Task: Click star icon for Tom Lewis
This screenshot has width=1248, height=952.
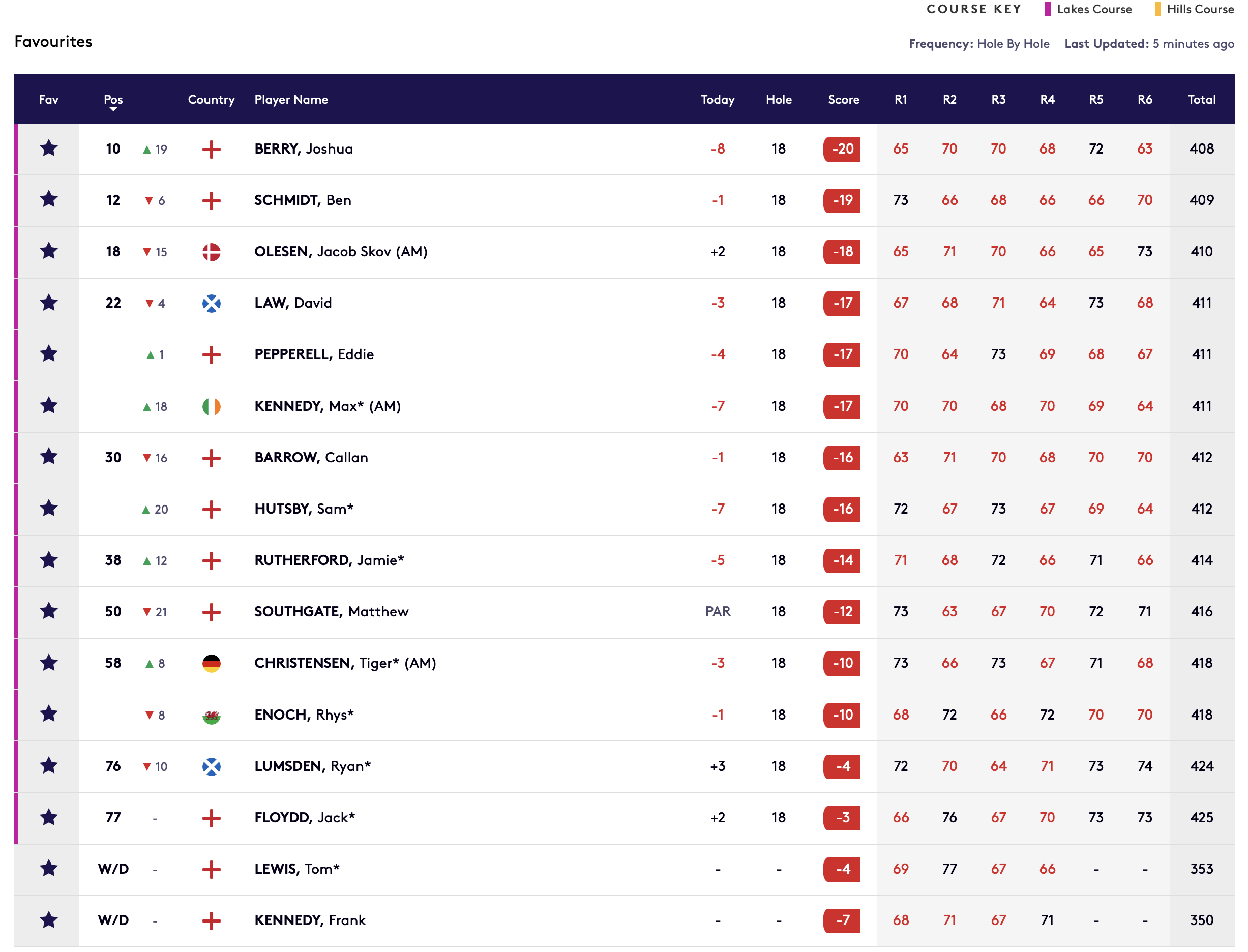Action: (x=49, y=869)
